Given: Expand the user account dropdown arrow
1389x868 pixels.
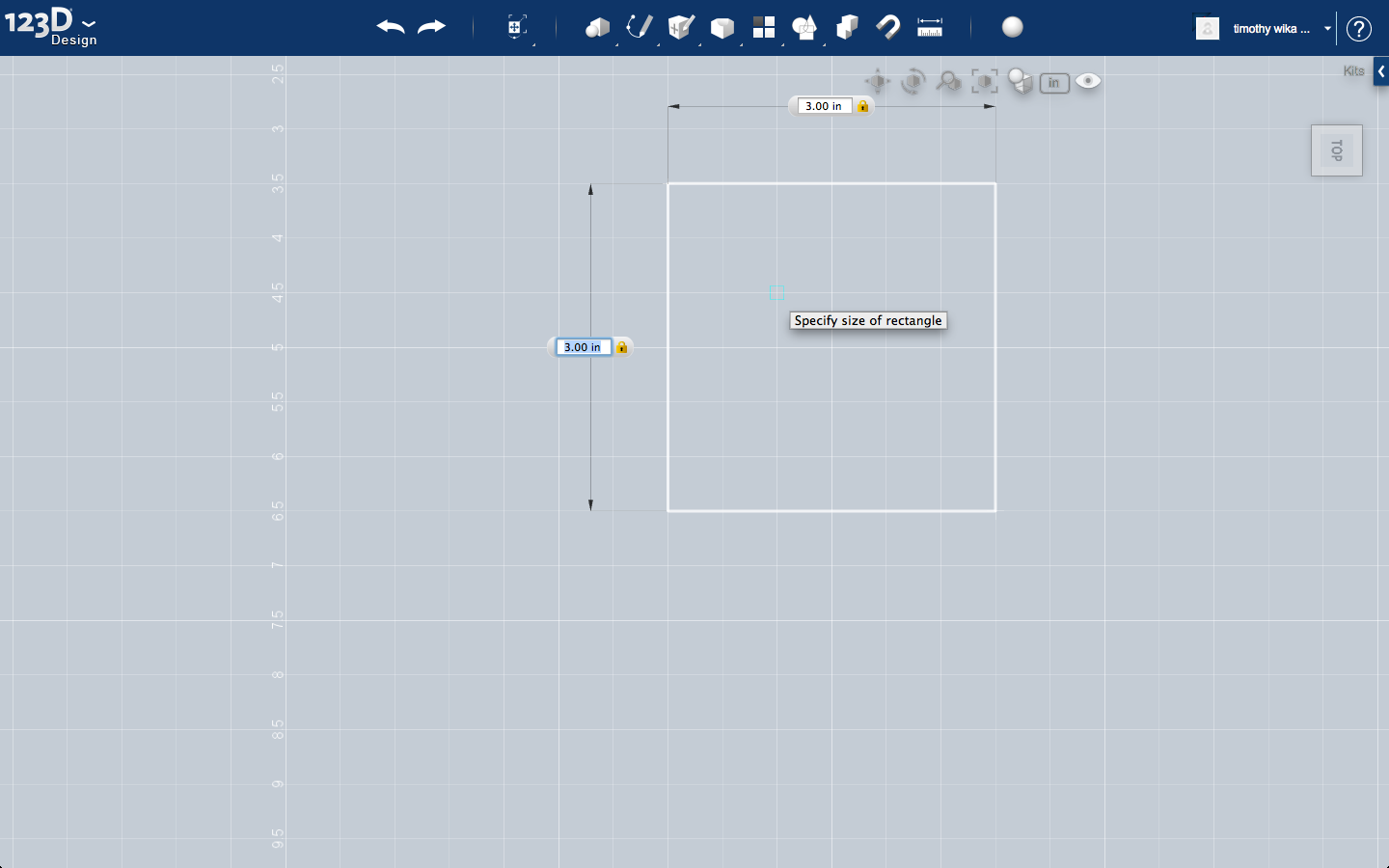Looking at the screenshot, I should [x=1328, y=29].
